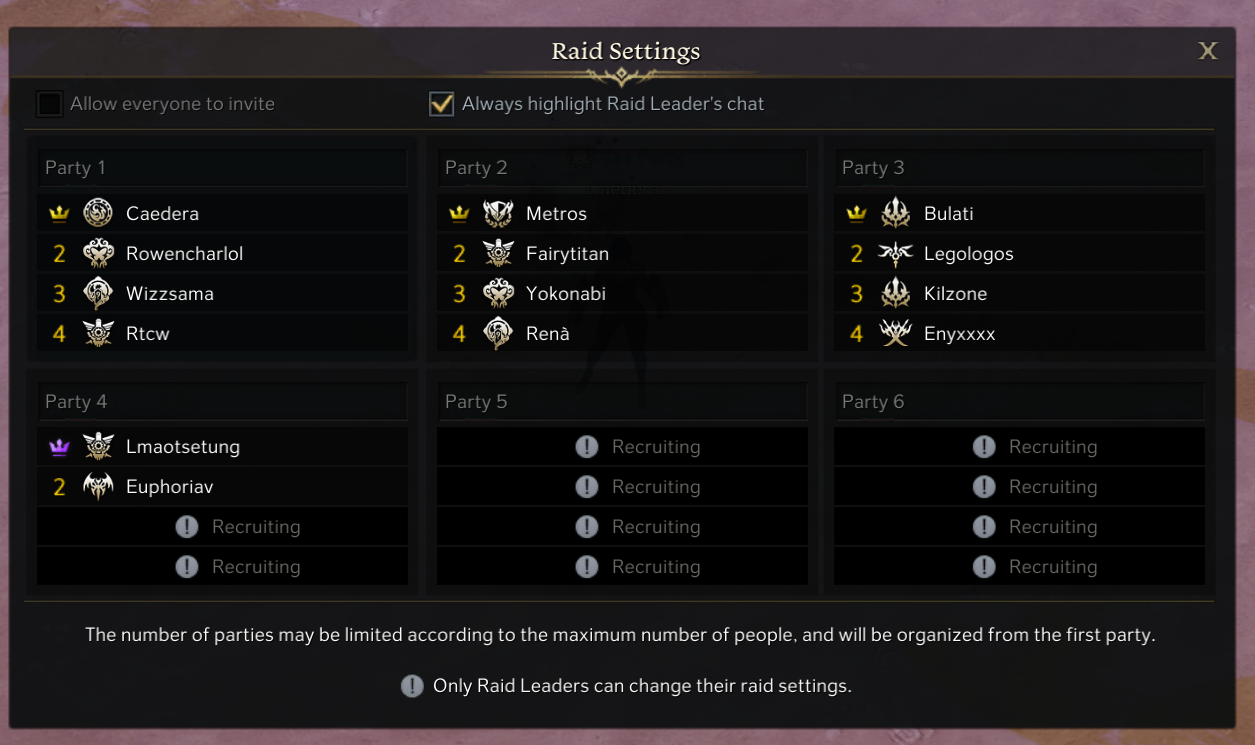Close the Raid Settings window
1255x745 pixels.
coord(1208,51)
